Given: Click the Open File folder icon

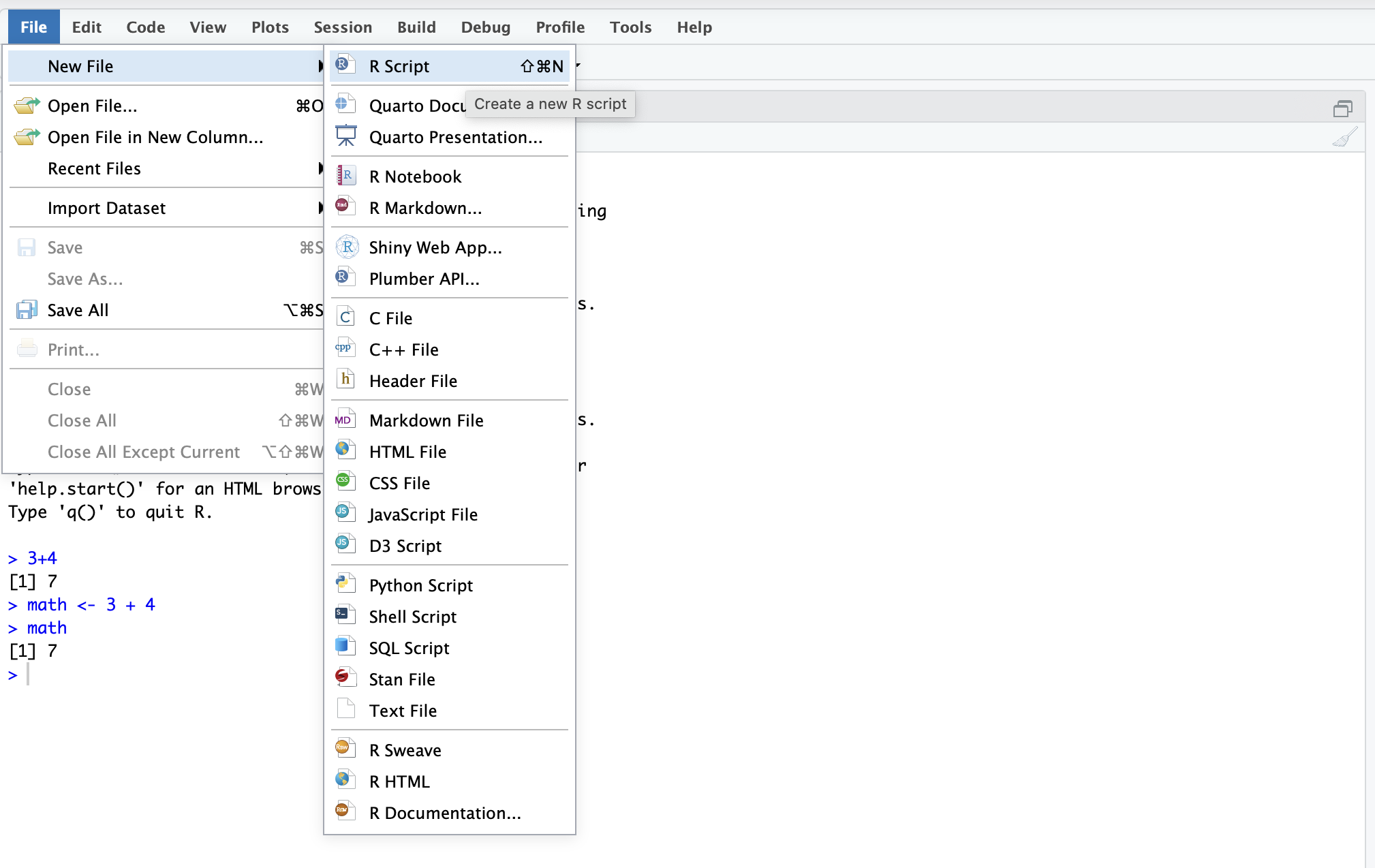Looking at the screenshot, I should coord(27,105).
